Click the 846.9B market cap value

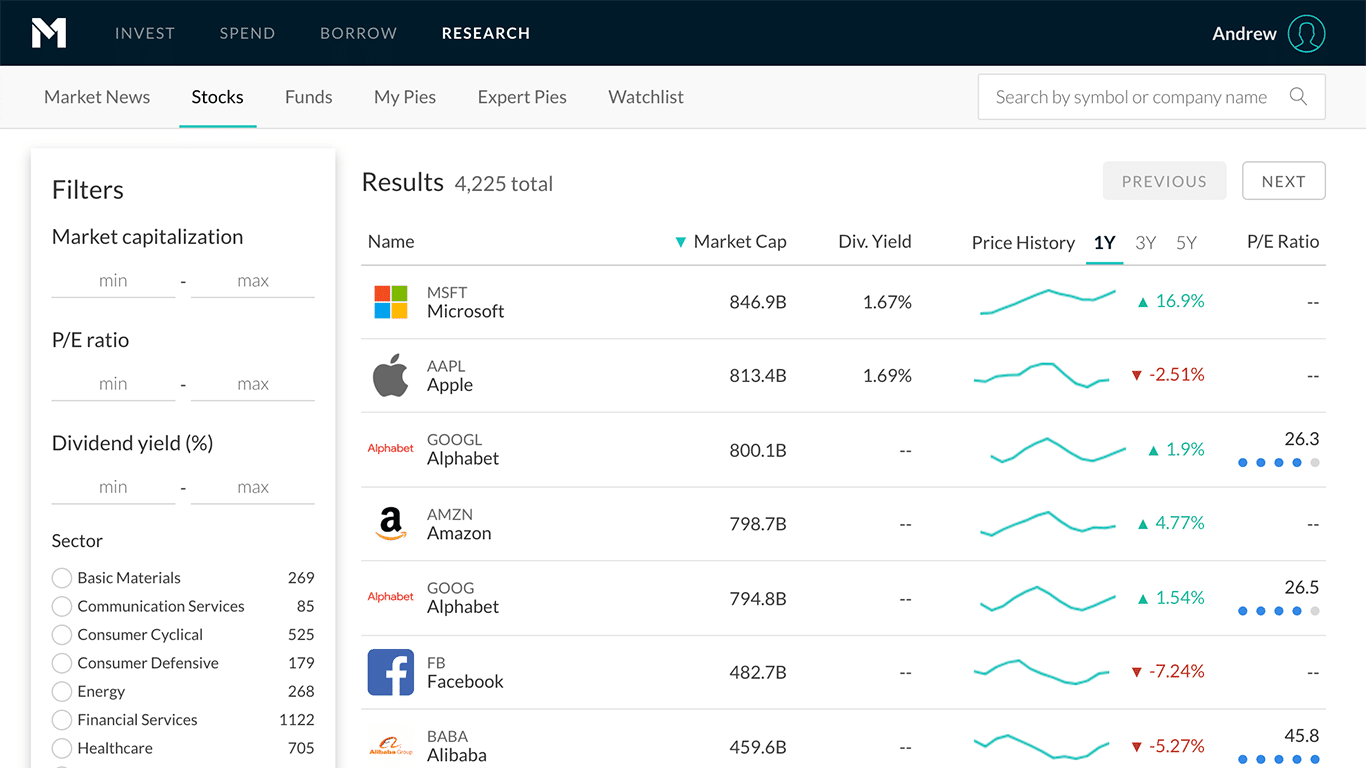point(758,302)
